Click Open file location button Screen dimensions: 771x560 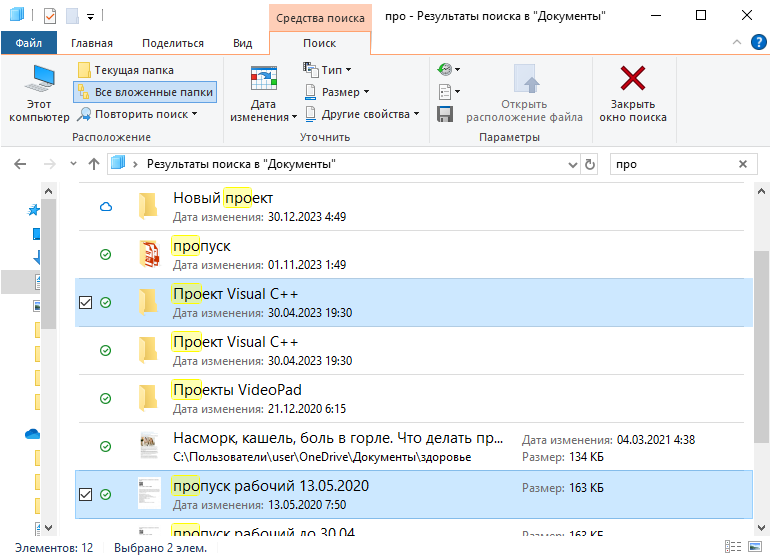point(524,93)
